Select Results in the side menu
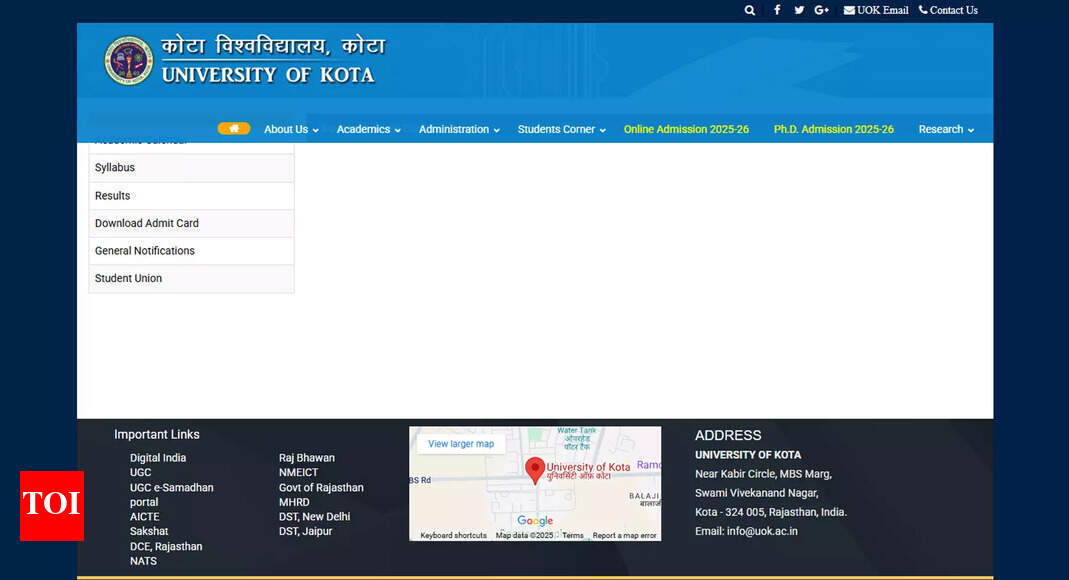This screenshot has height=580, width=1069. pos(192,196)
